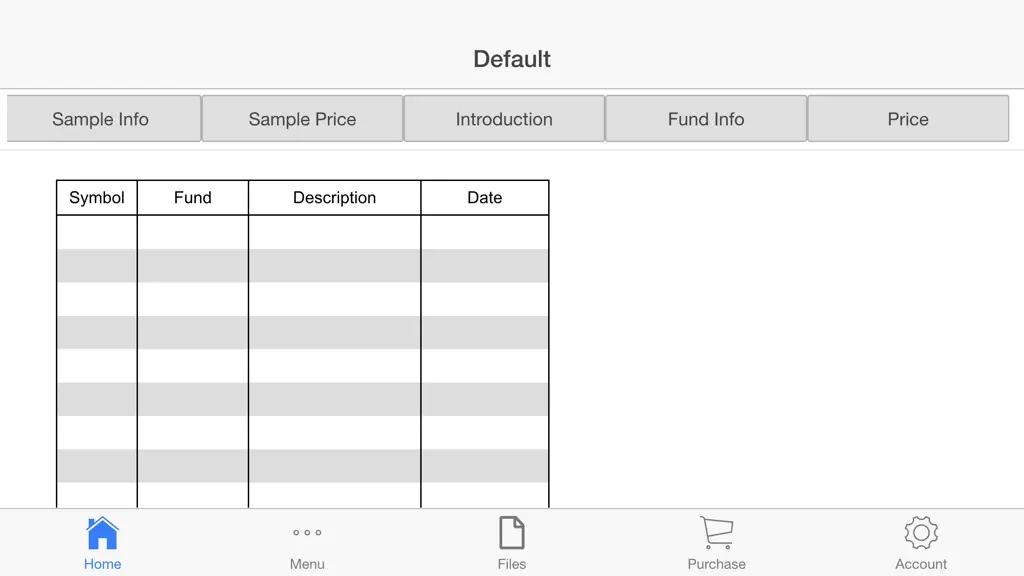
Task: Click the Files label in bottom bar
Action: pos(511,564)
